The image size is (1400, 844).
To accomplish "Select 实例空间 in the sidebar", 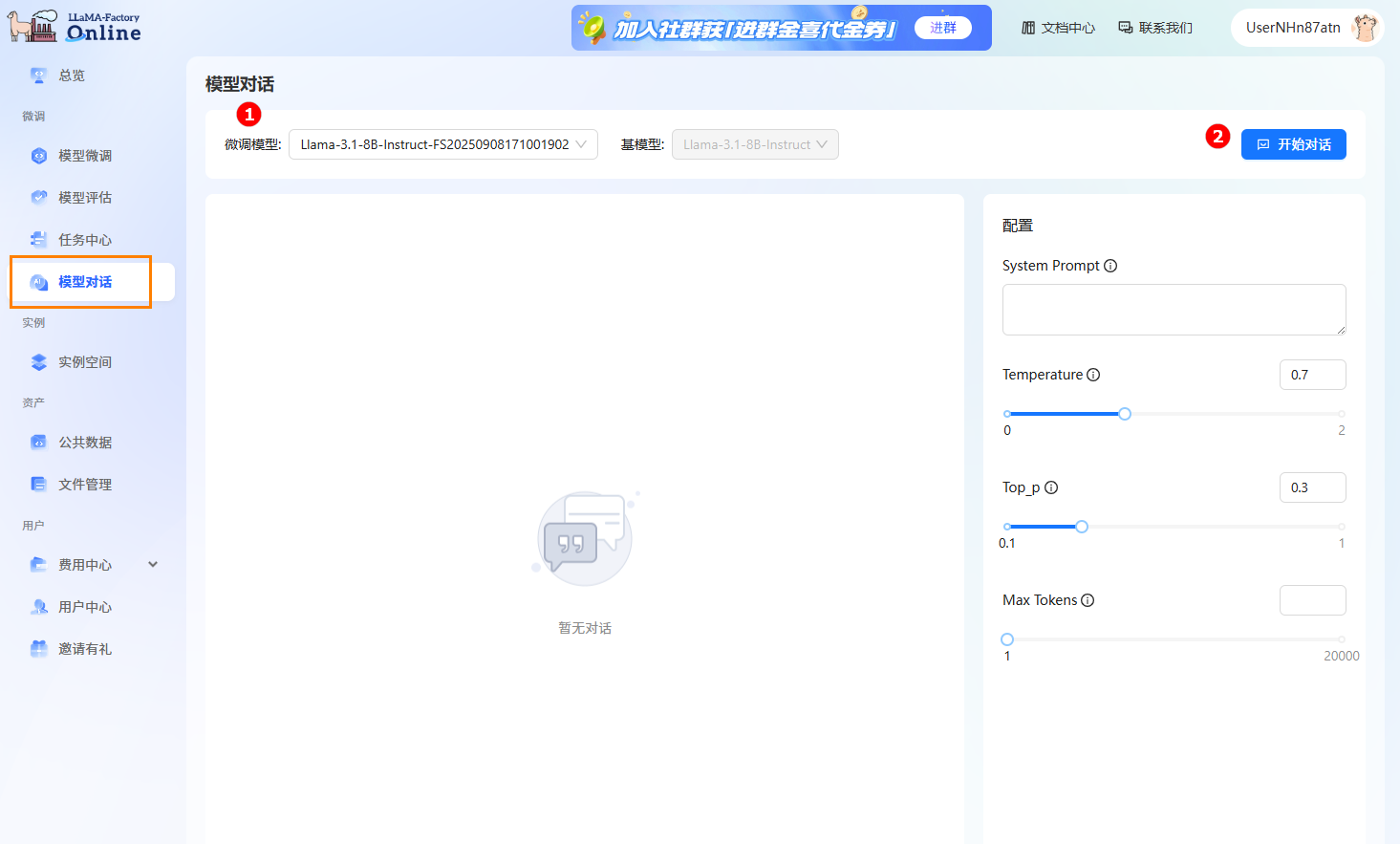I will (x=85, y=362).
